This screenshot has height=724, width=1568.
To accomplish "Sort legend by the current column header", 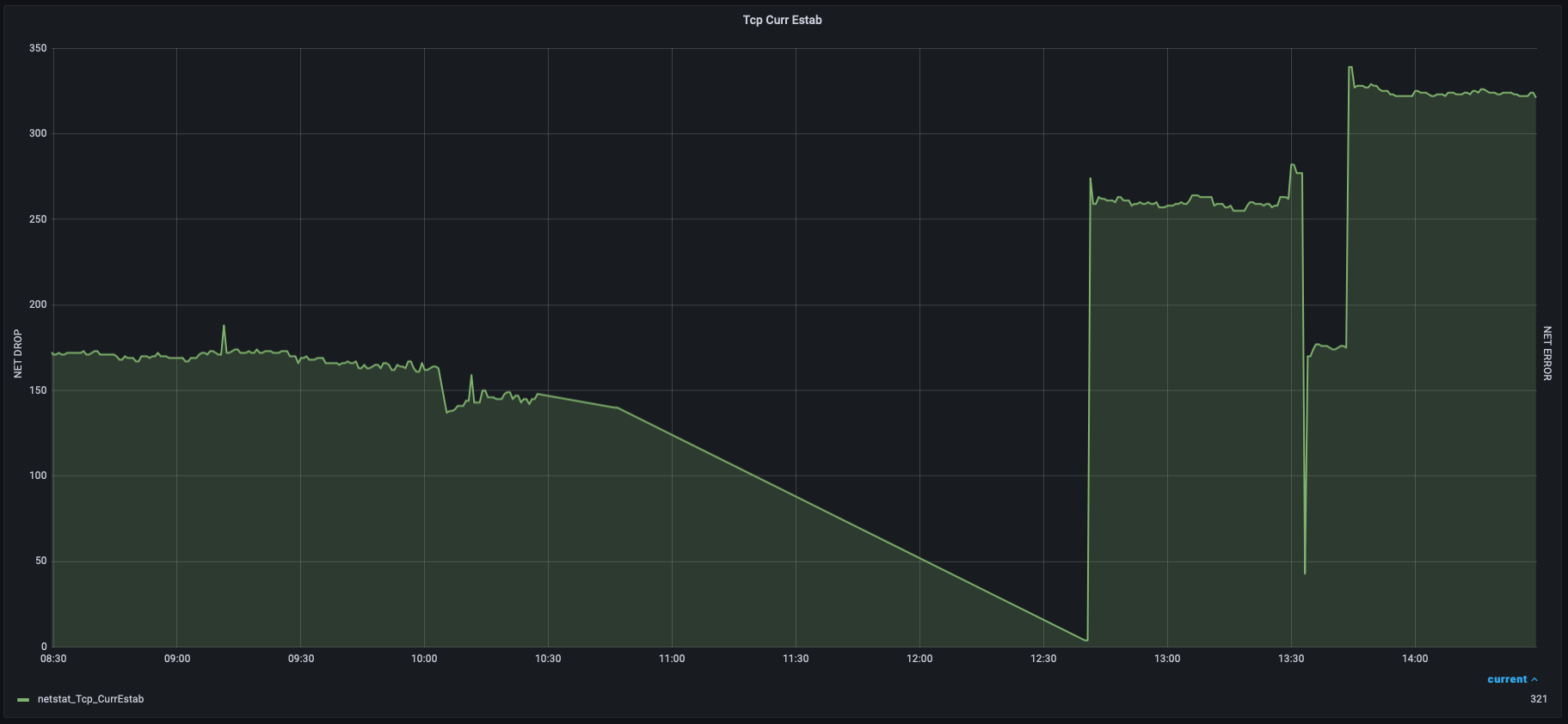I will tap(1507, 679).
